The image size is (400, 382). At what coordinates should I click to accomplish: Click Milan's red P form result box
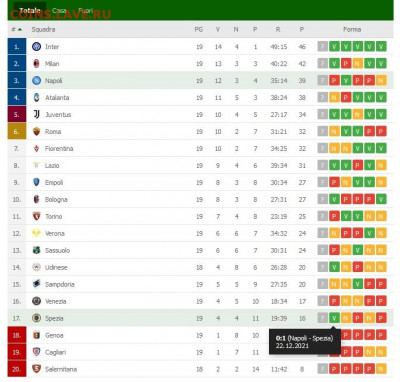click(x=346, y=63)
